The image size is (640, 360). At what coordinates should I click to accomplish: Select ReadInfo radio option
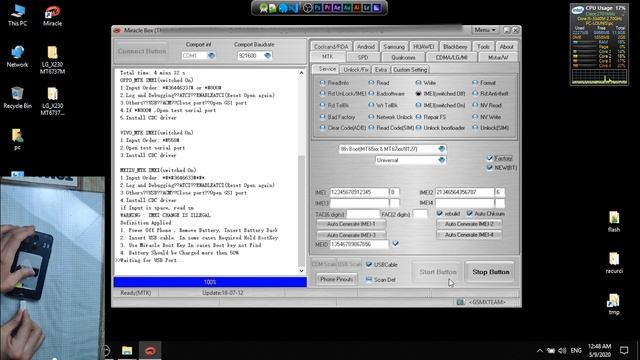(322, 82)
